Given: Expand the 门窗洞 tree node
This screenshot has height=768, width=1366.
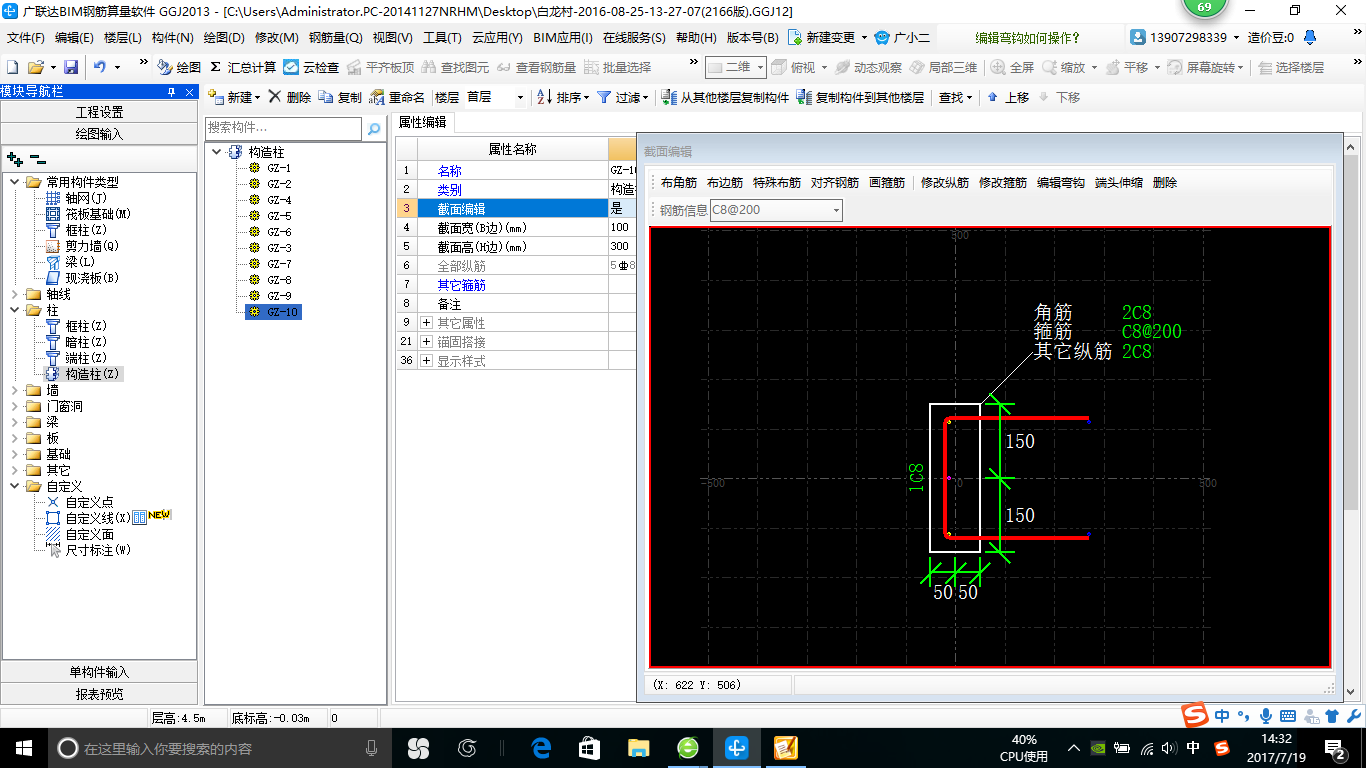Looking at the screenshot, I should point(15,406).
